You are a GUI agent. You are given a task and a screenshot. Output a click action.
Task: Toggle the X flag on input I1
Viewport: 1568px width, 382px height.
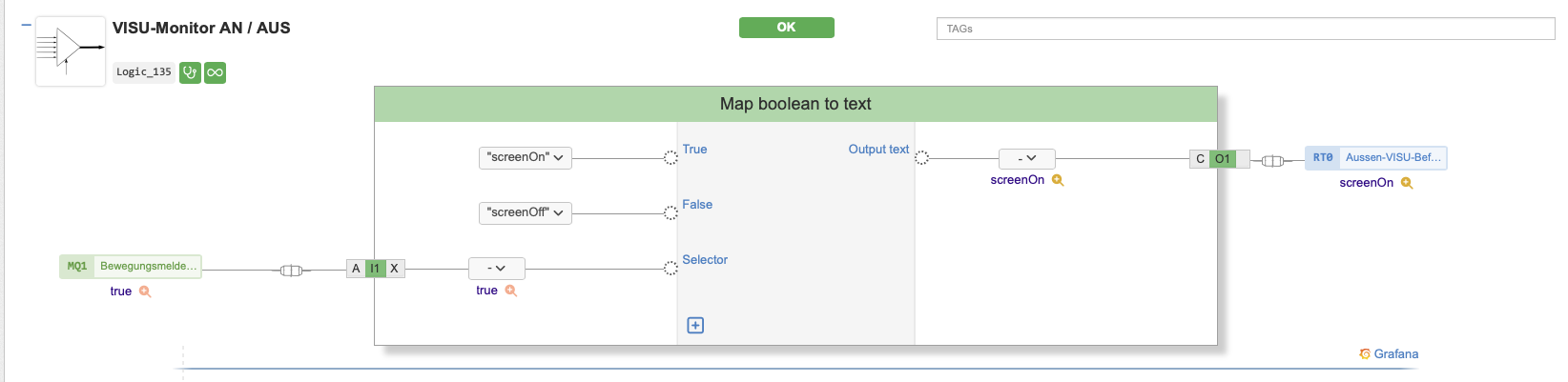click(x=394, y=269)
